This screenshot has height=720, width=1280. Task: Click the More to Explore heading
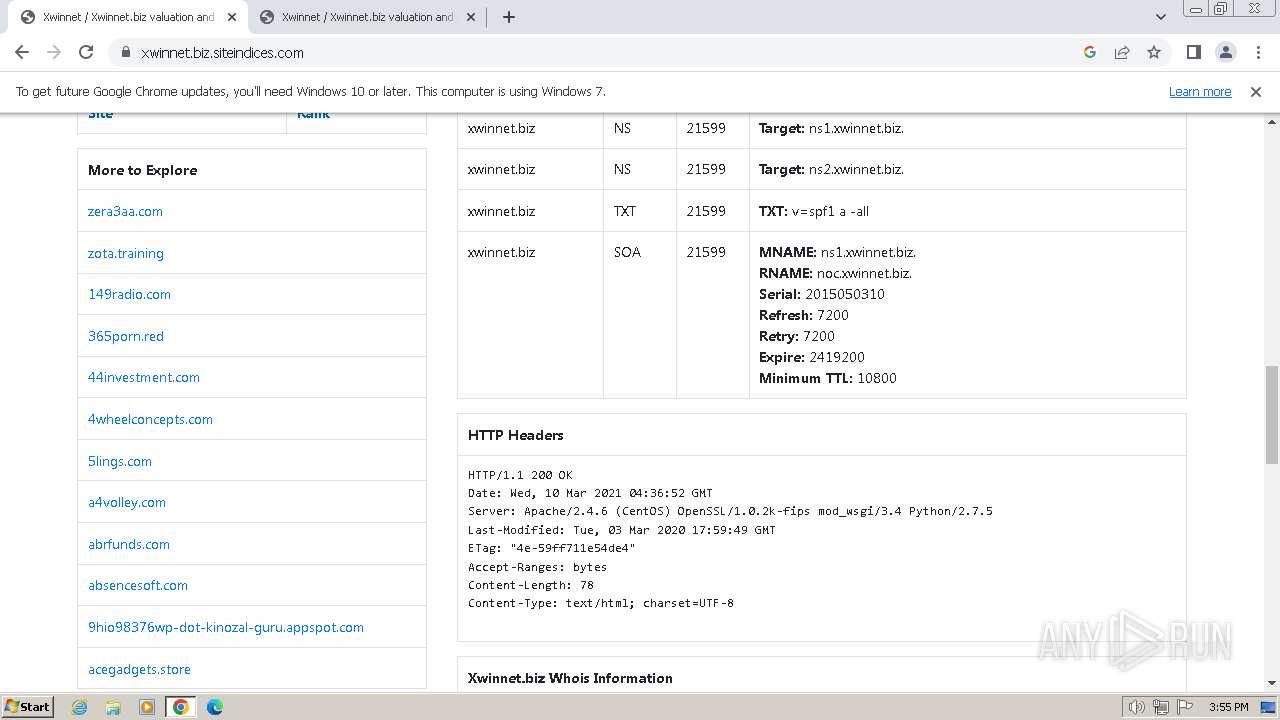(143, 170)
